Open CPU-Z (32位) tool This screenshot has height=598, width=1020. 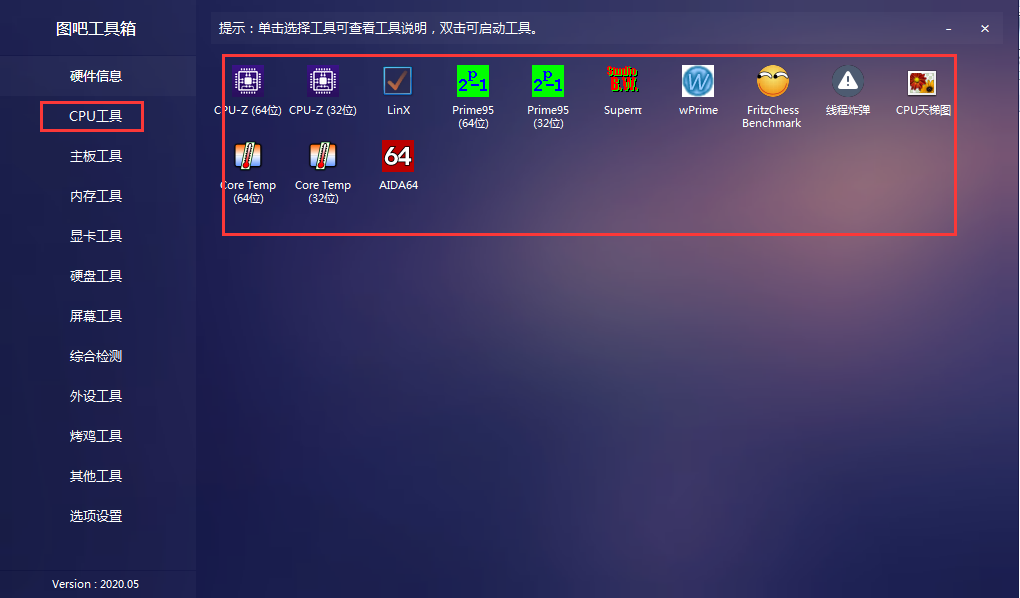[x=322, y=85]
